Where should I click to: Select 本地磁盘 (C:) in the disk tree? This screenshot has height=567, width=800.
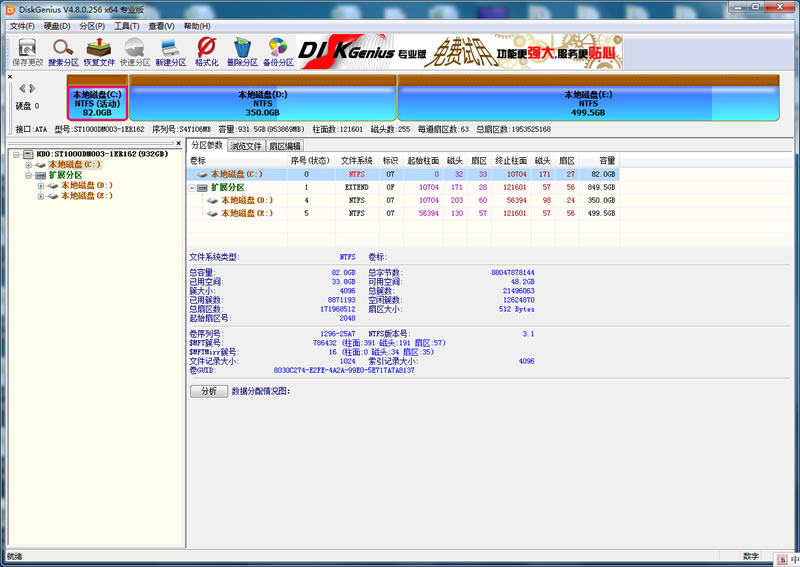tap(74, 165)
